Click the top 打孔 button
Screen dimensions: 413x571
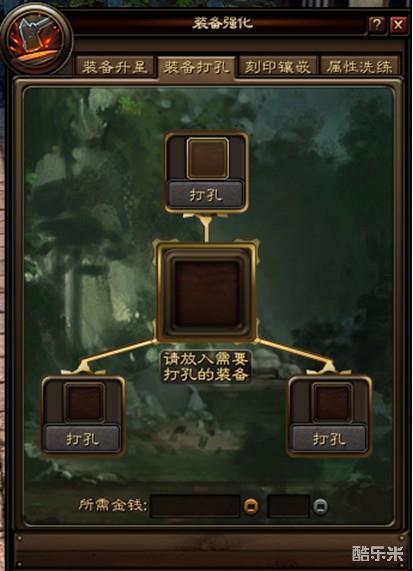pos(206,195)
